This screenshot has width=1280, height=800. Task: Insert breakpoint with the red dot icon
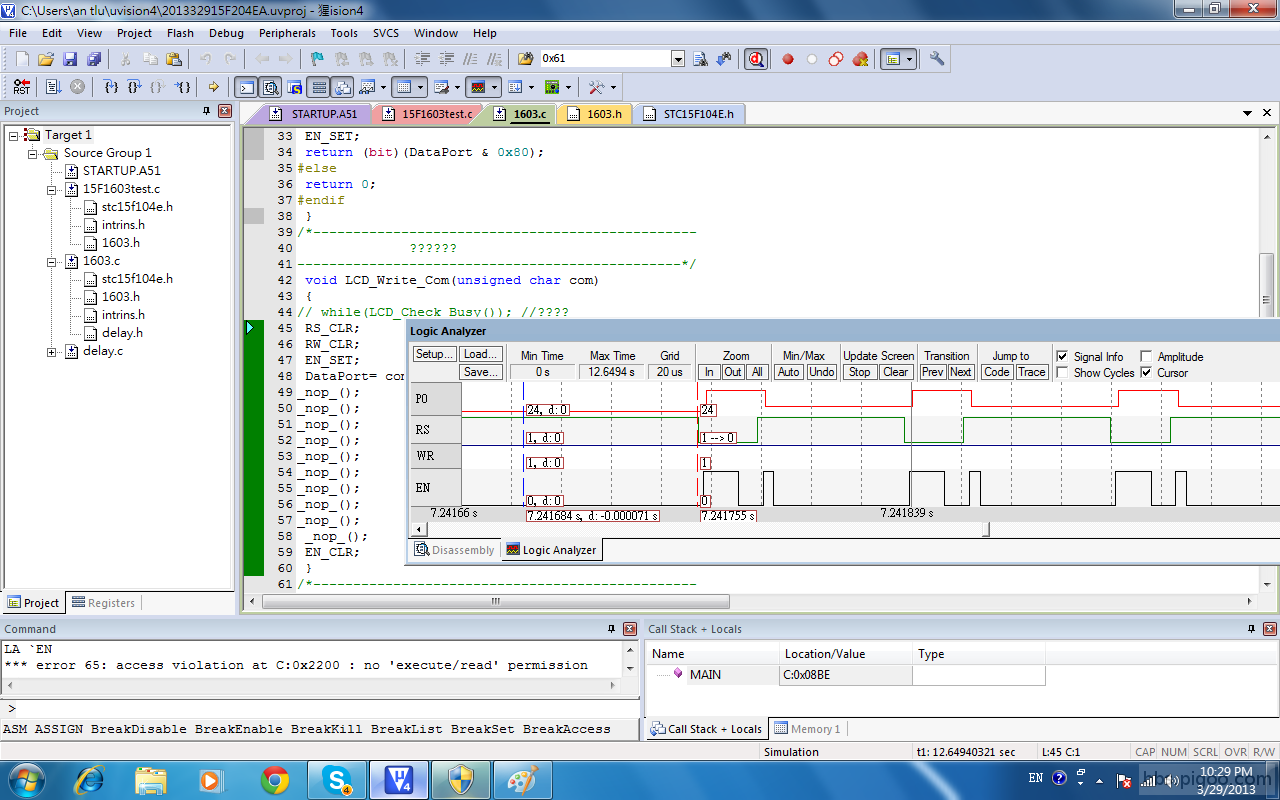(x=788, y=59)
